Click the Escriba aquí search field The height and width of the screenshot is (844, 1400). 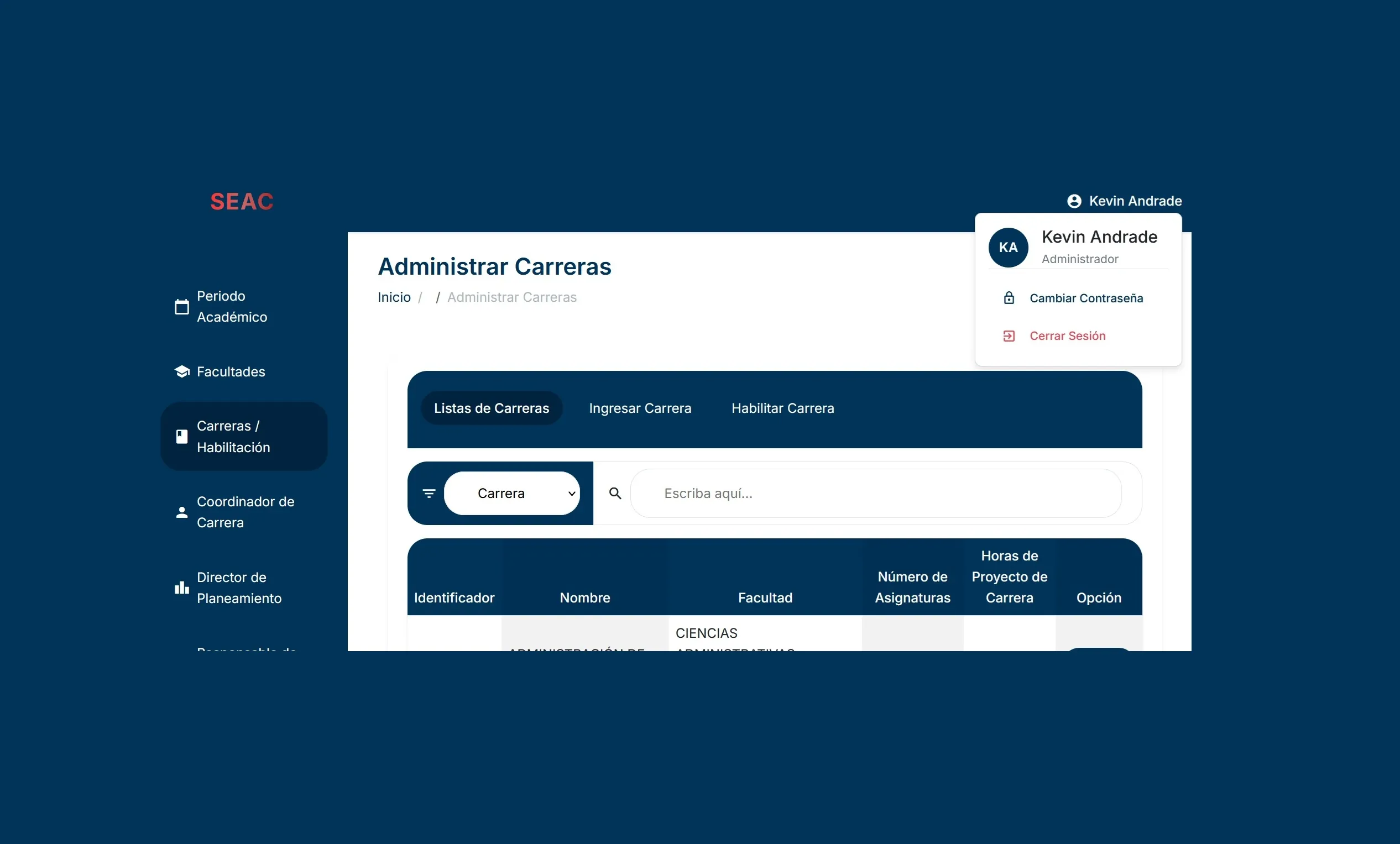click(x=875, y=494)
